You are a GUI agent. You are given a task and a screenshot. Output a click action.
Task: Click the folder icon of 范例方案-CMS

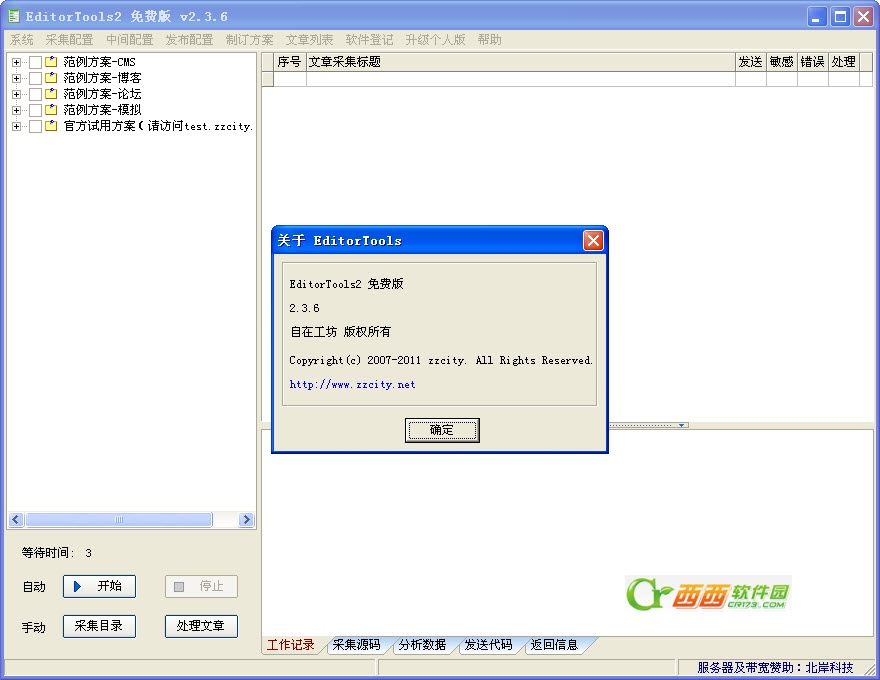click(51, 62)
